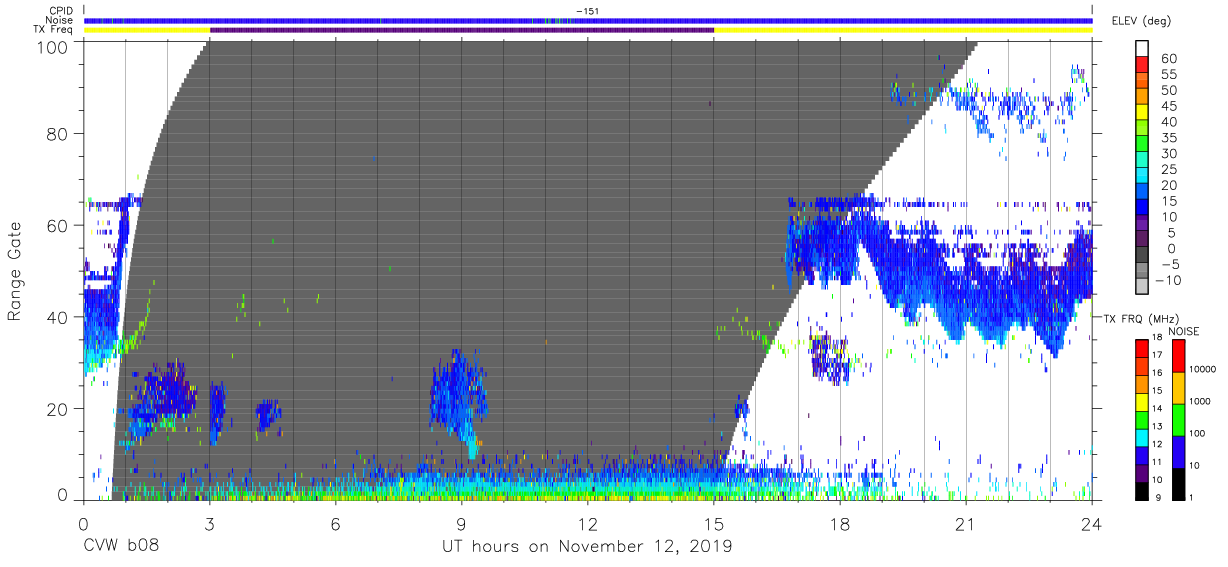Screen dimensions: 1228x567
Task: Click the 24 hour tick on the UT axis
Action: tap(1091, 524)
